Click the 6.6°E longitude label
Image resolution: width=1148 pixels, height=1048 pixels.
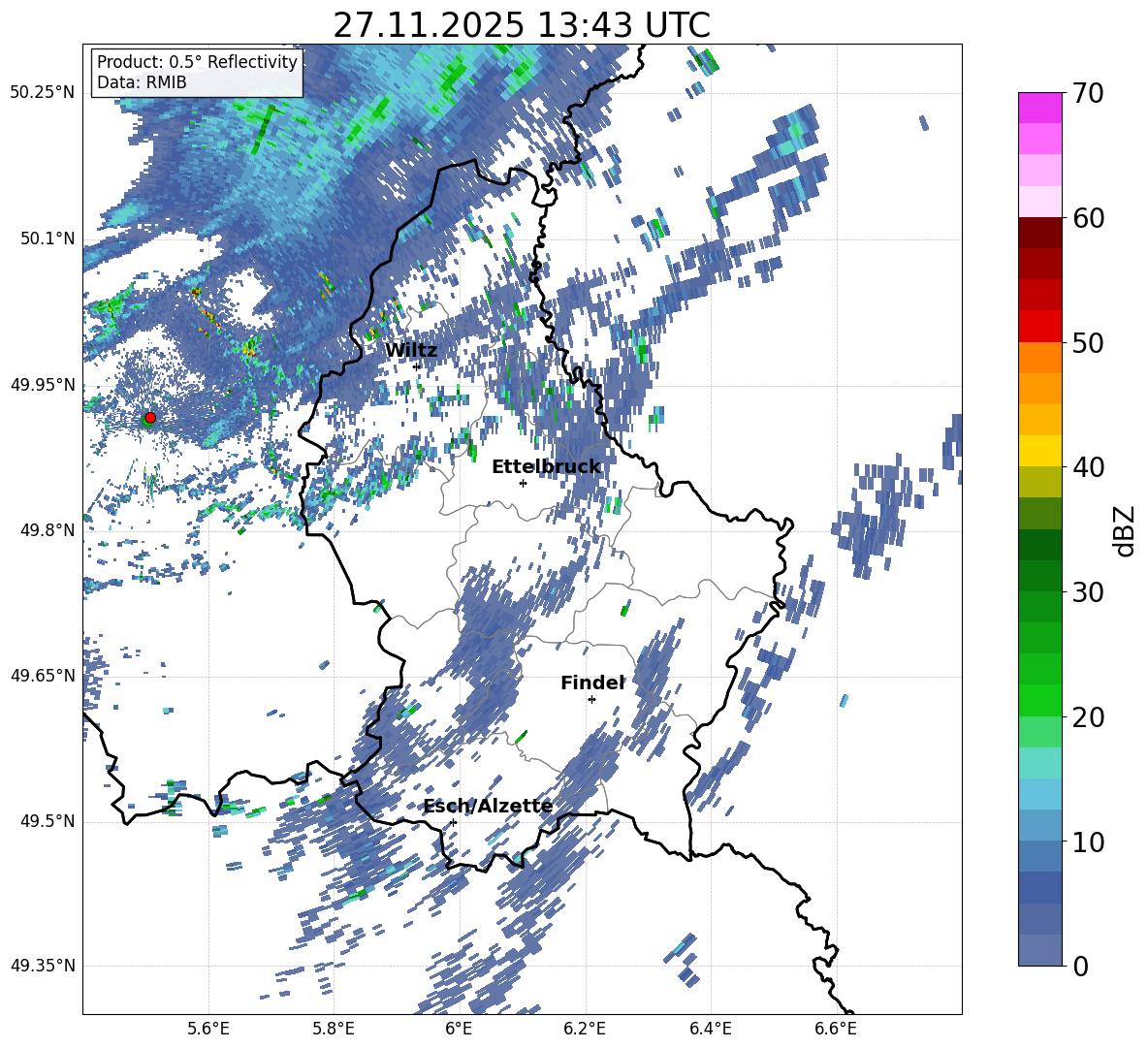836,1029
